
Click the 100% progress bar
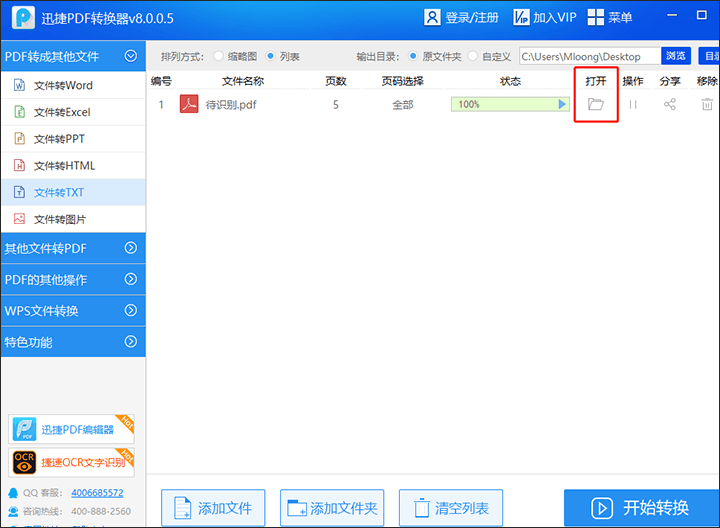[510, 104]
